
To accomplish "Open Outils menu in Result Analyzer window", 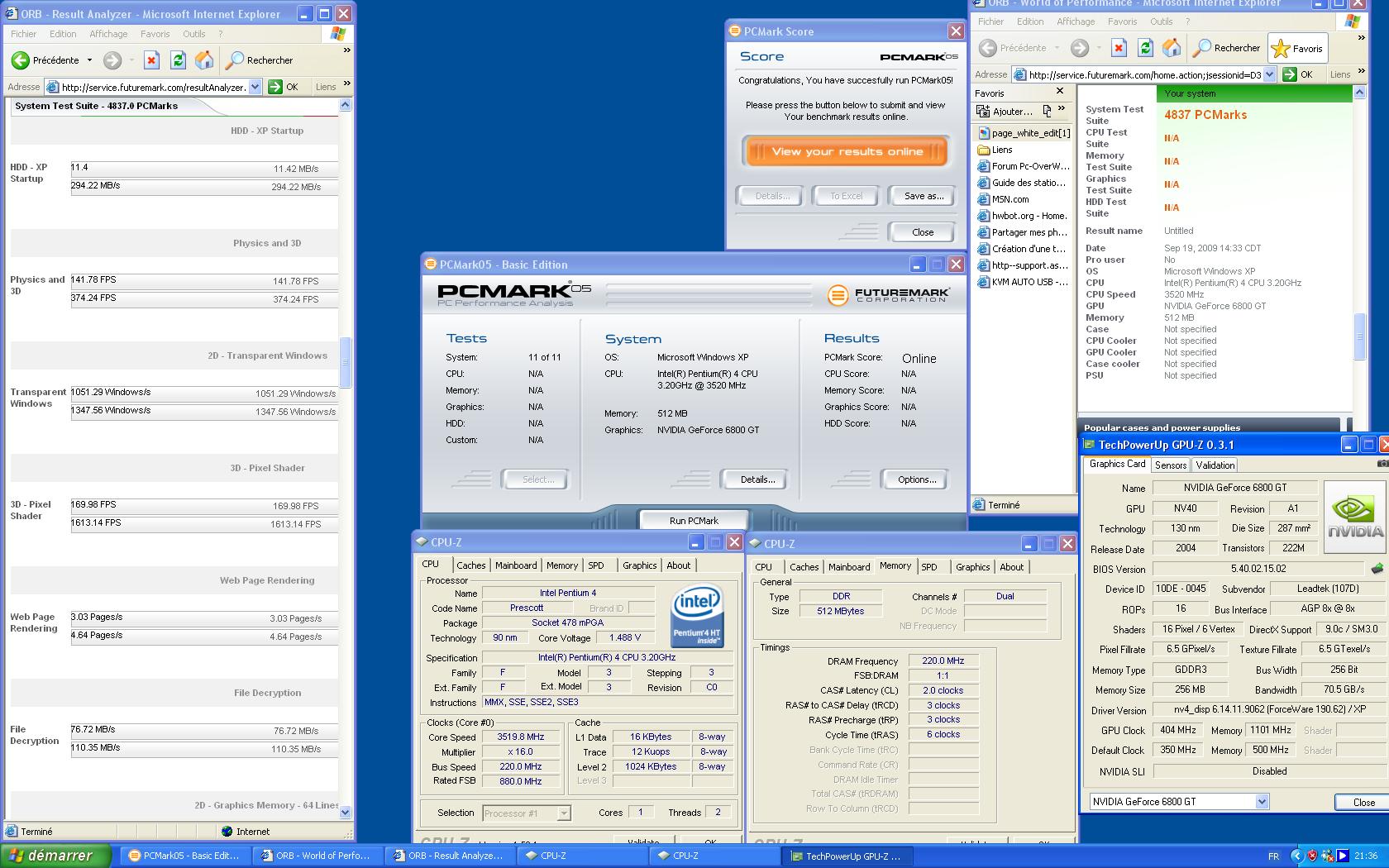I will (194, 34).
